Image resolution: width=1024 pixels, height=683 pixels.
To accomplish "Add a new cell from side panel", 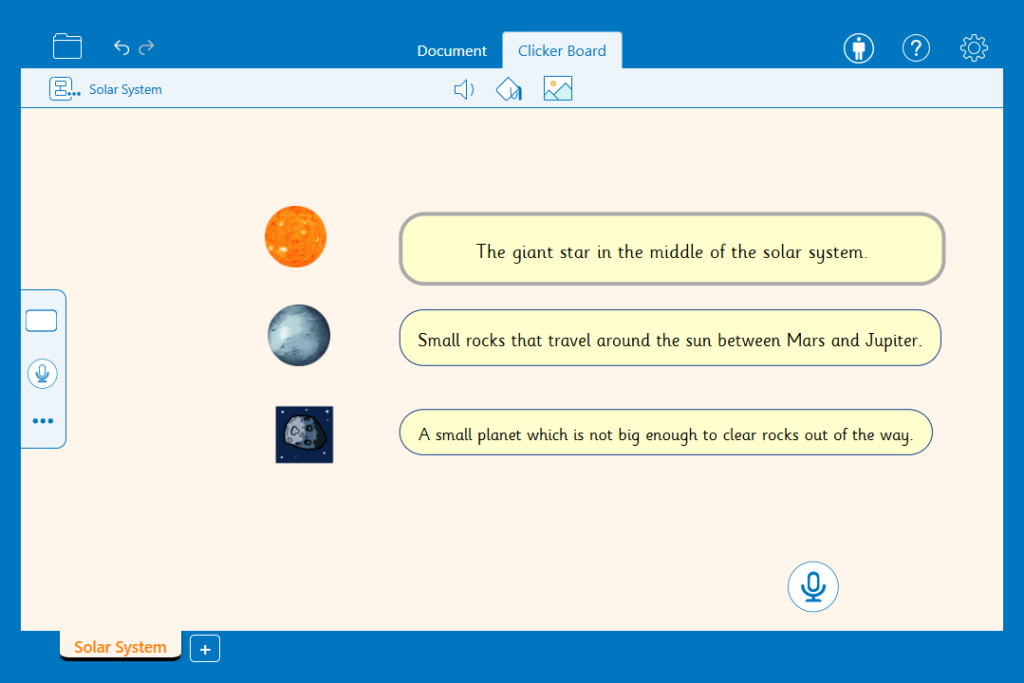I will tap(41, 321).
